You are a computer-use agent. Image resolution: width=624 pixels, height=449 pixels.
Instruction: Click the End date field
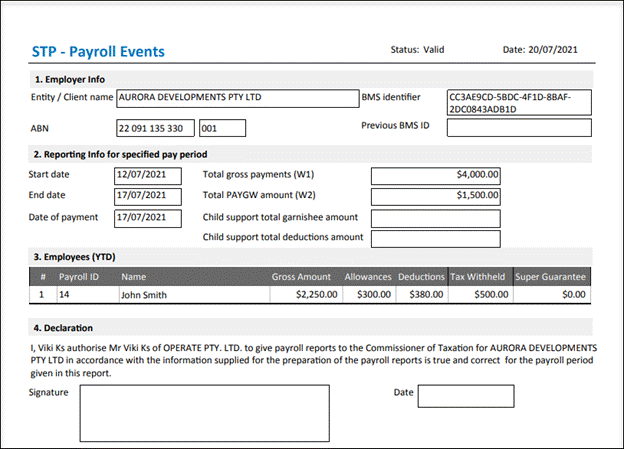point(148,196)
